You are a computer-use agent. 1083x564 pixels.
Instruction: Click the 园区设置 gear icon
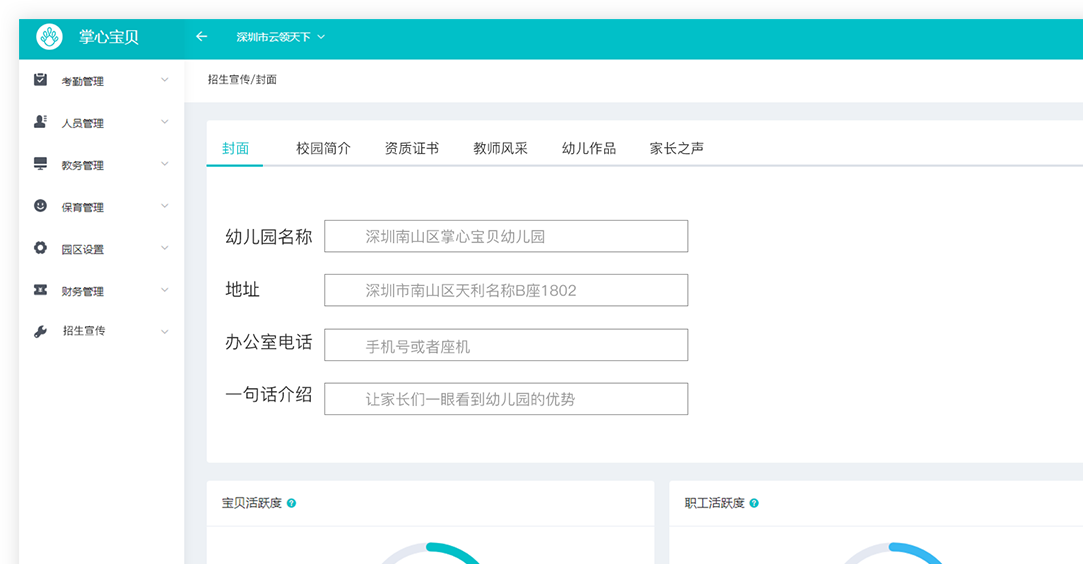40,248
